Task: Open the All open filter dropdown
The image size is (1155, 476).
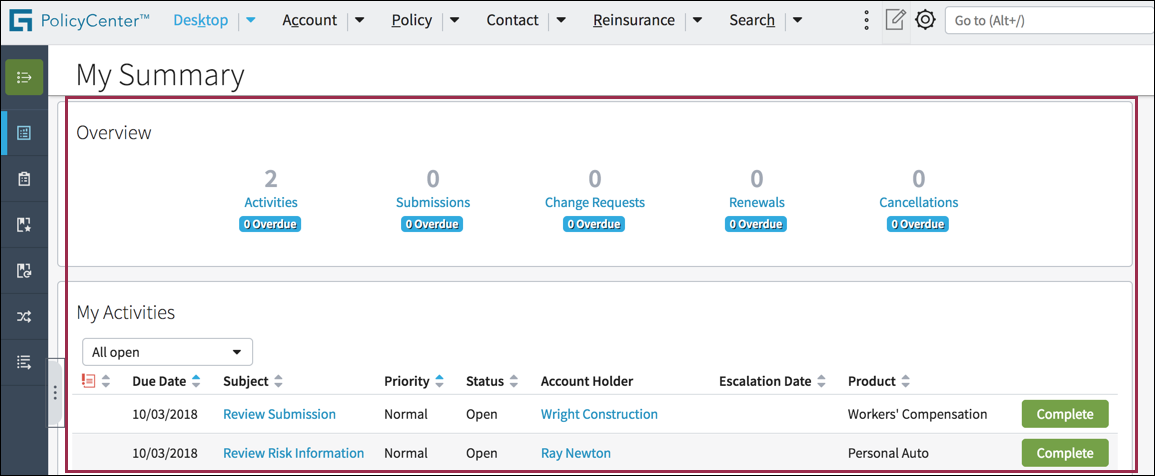Action: tap(167, 352)
